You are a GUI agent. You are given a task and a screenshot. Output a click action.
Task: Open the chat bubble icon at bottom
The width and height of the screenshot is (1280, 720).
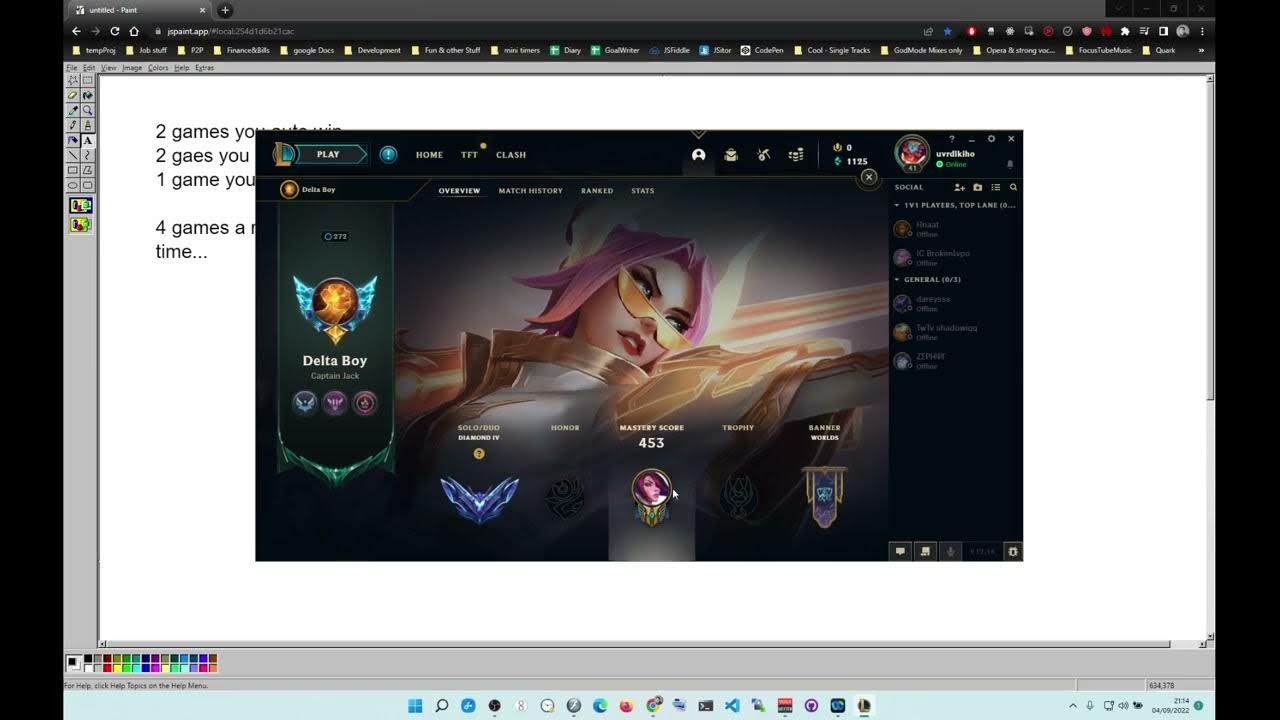[x=900, y=551]
